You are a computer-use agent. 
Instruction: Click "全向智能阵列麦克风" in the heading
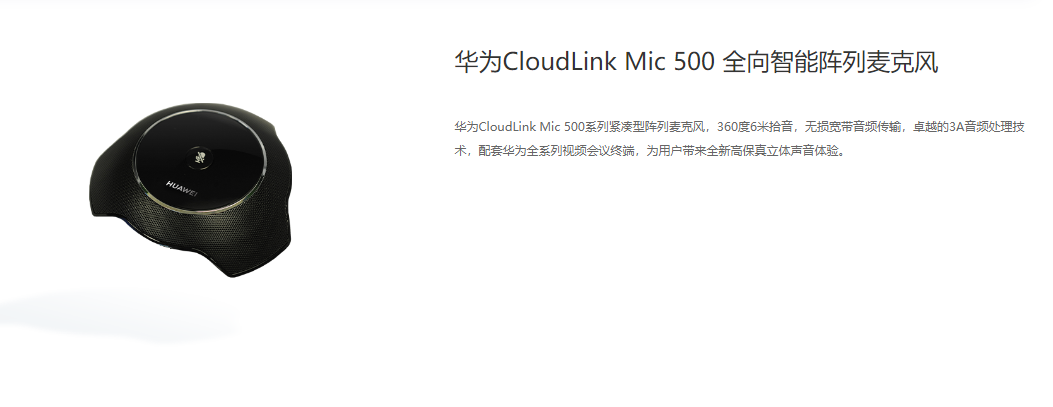(x=829, y=62)
